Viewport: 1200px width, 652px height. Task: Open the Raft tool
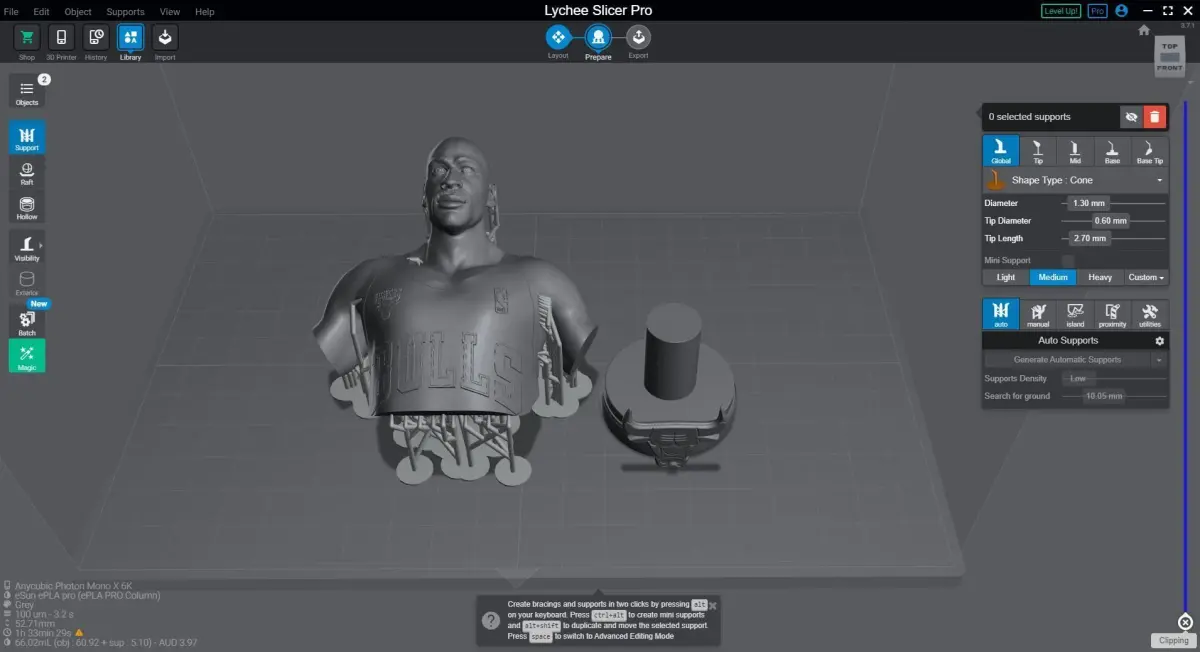27,173
